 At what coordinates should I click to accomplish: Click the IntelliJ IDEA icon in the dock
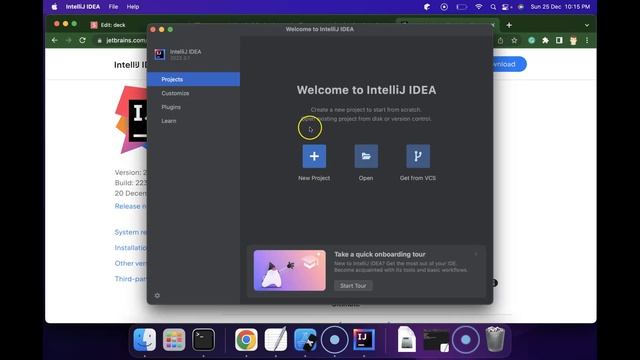[x=364, y=340]
